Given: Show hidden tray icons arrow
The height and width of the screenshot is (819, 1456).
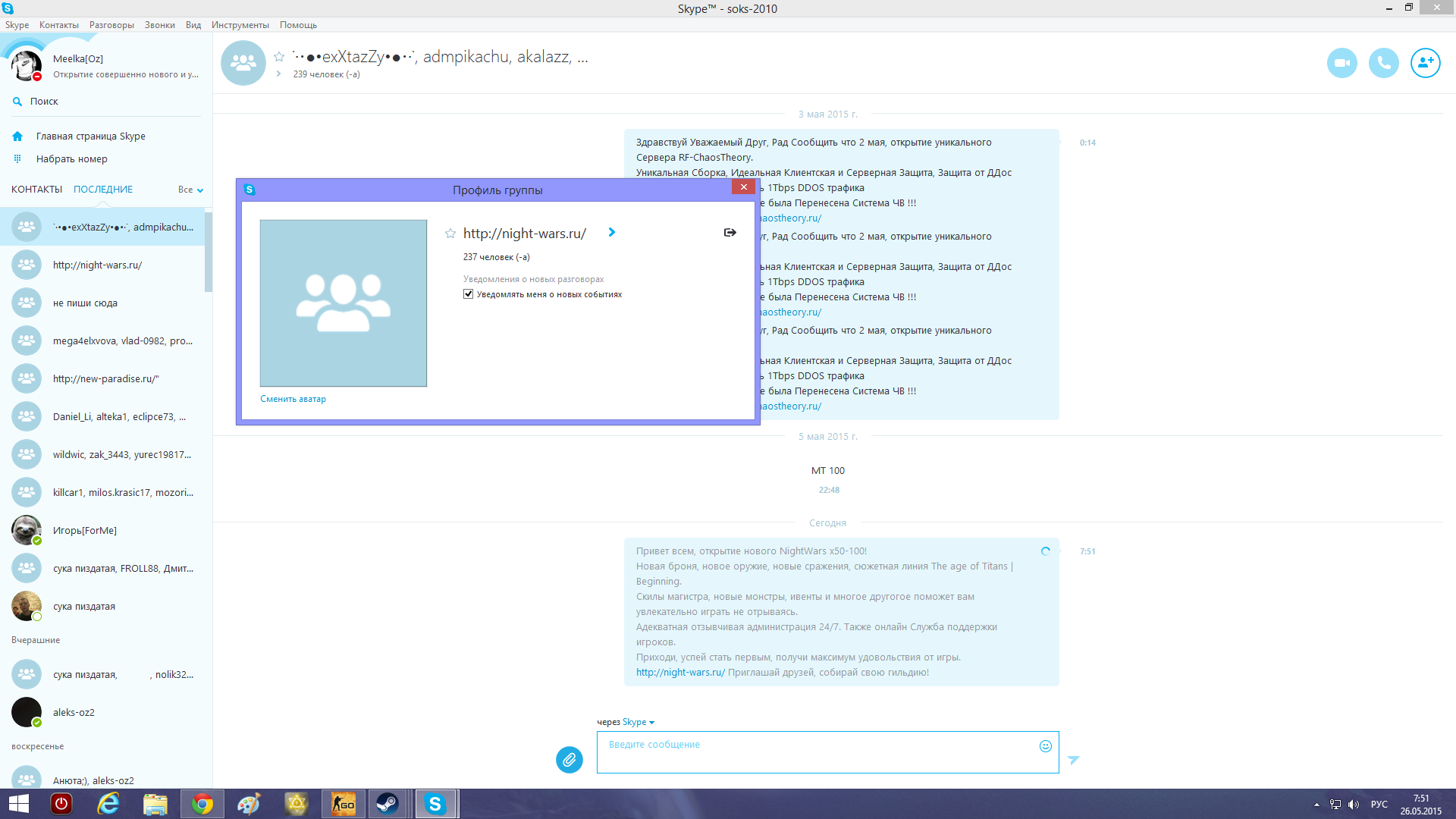Looking at the screenshot, I should tap(1316, 805).
